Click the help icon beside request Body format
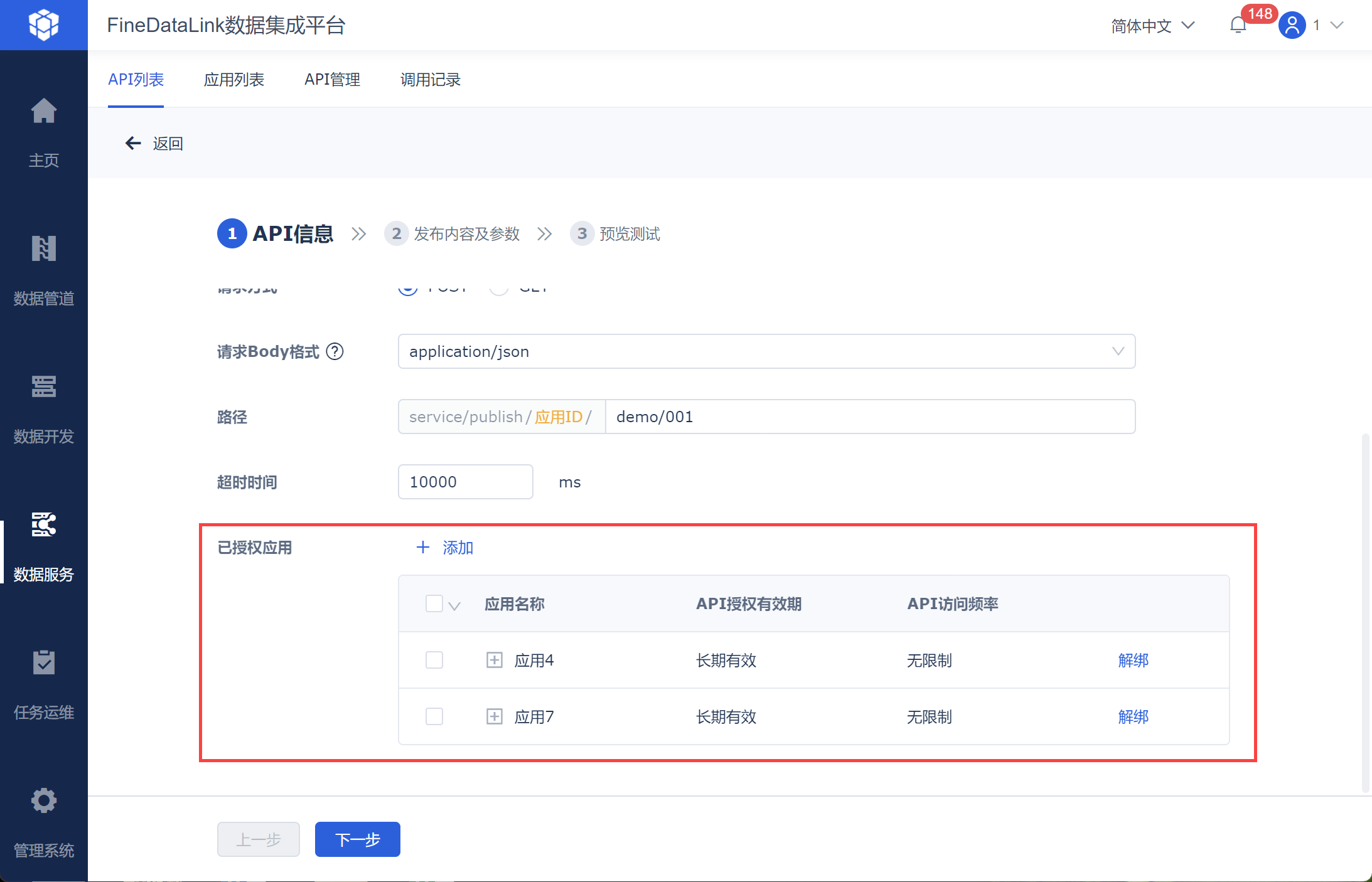The height and width of the screenshot is (882, 1372). (335, 351)
